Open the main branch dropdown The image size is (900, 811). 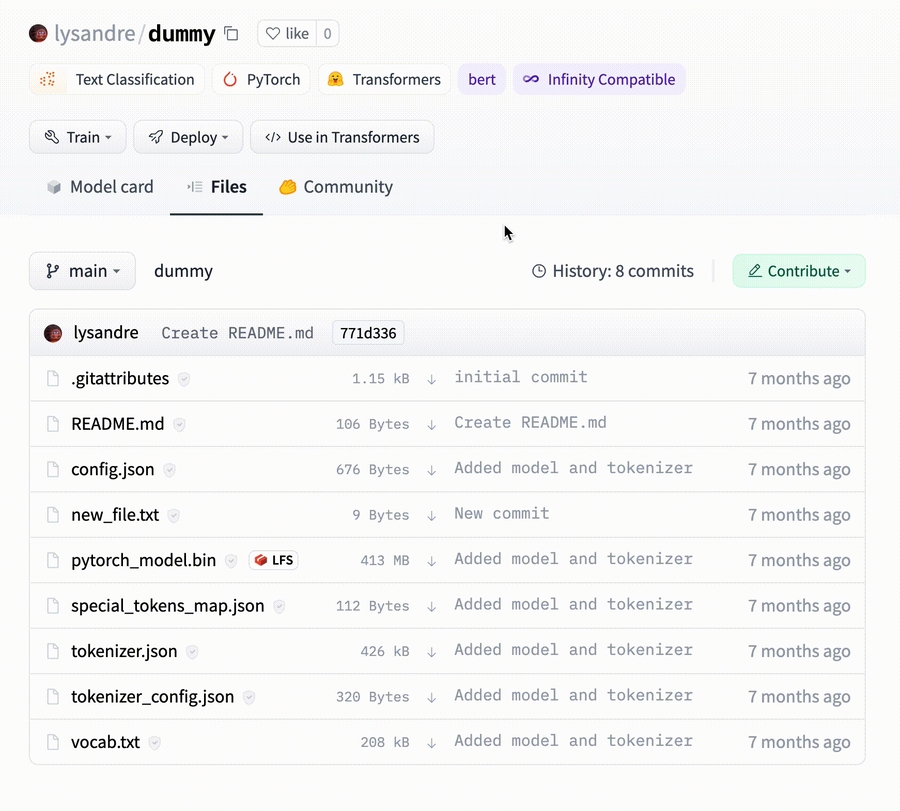pos(82,271)
